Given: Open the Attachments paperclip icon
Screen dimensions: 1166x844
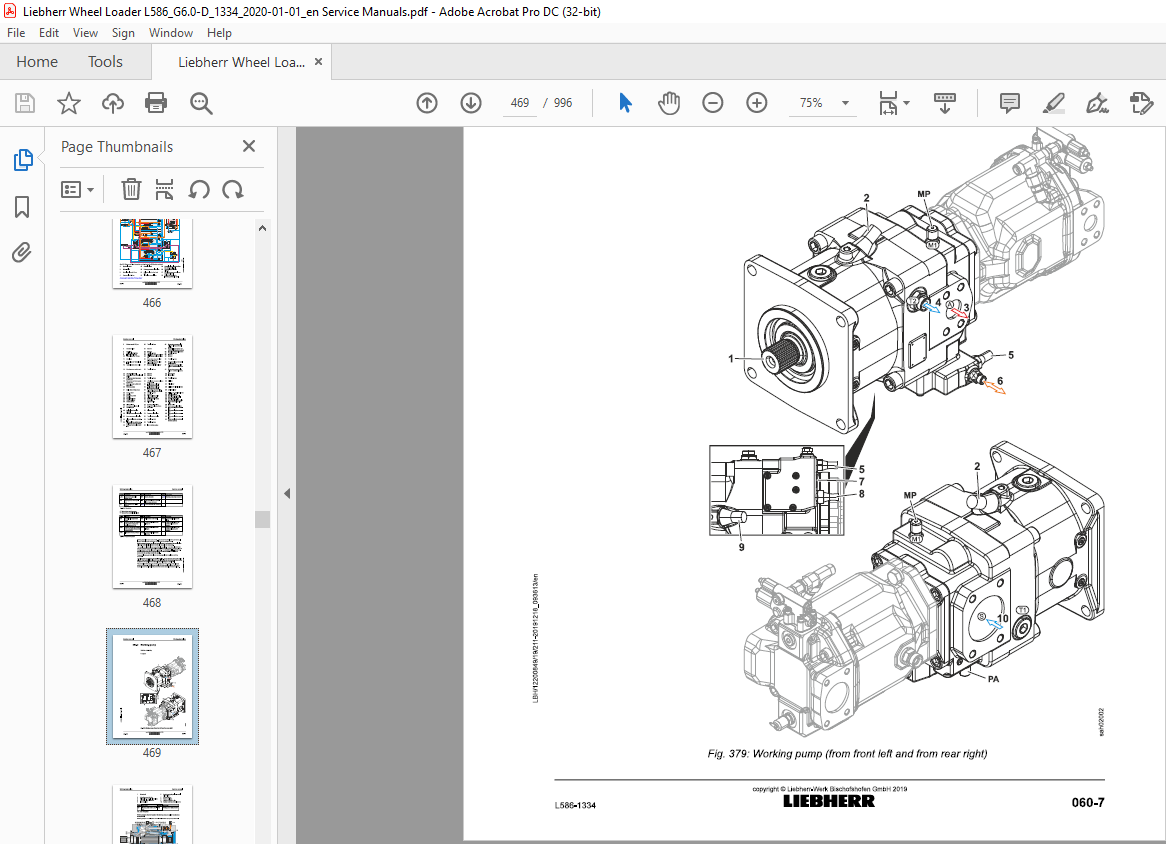Looking at the screenshot, I should [x=22, y=253].
